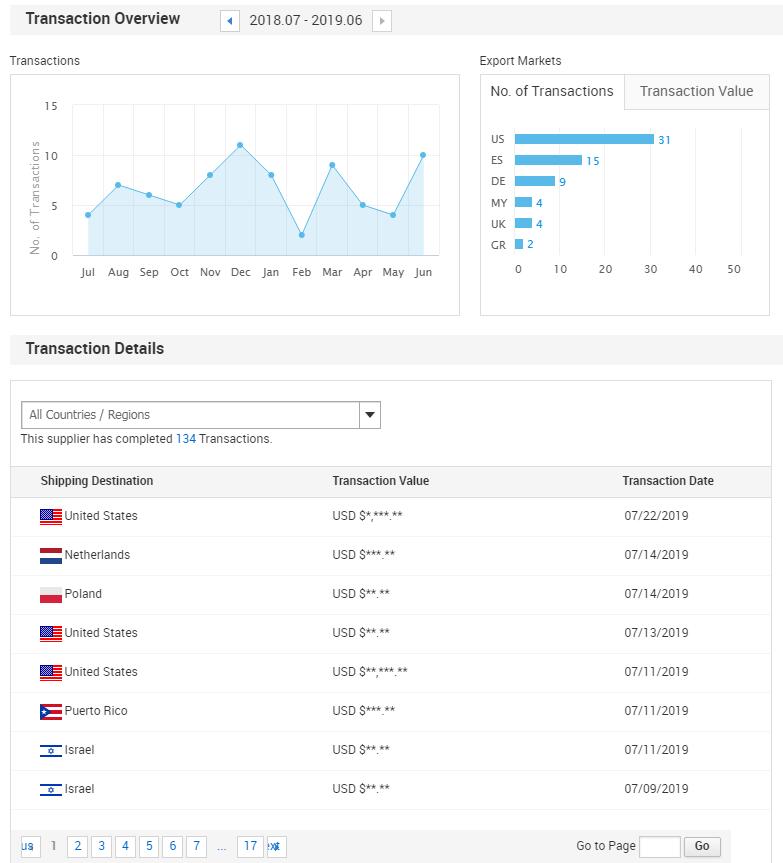
Task: Open the All Countries / Regions dropdown
Action: pyautogui.click(x=190, y=415)
